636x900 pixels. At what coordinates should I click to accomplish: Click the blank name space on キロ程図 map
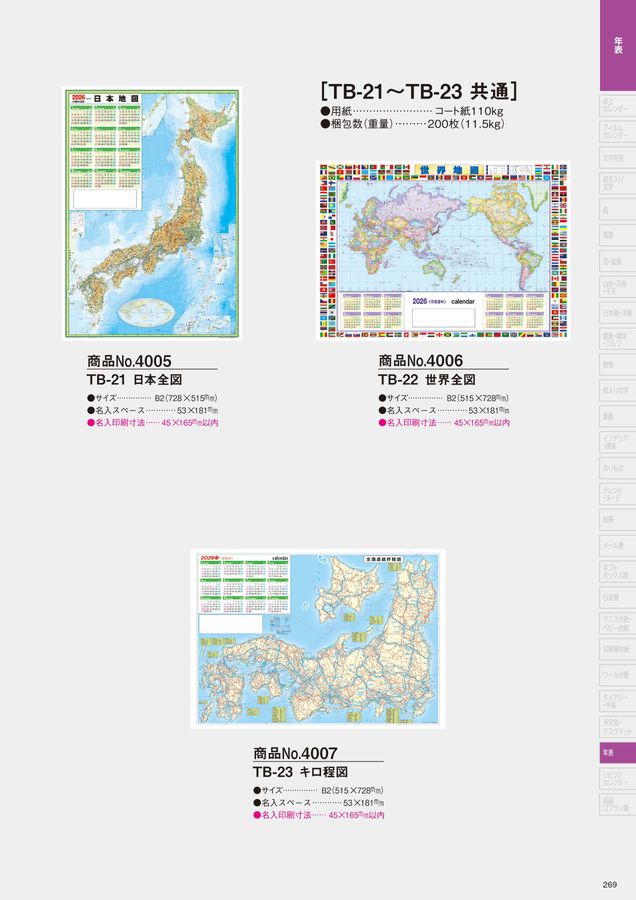coord(230,624)
